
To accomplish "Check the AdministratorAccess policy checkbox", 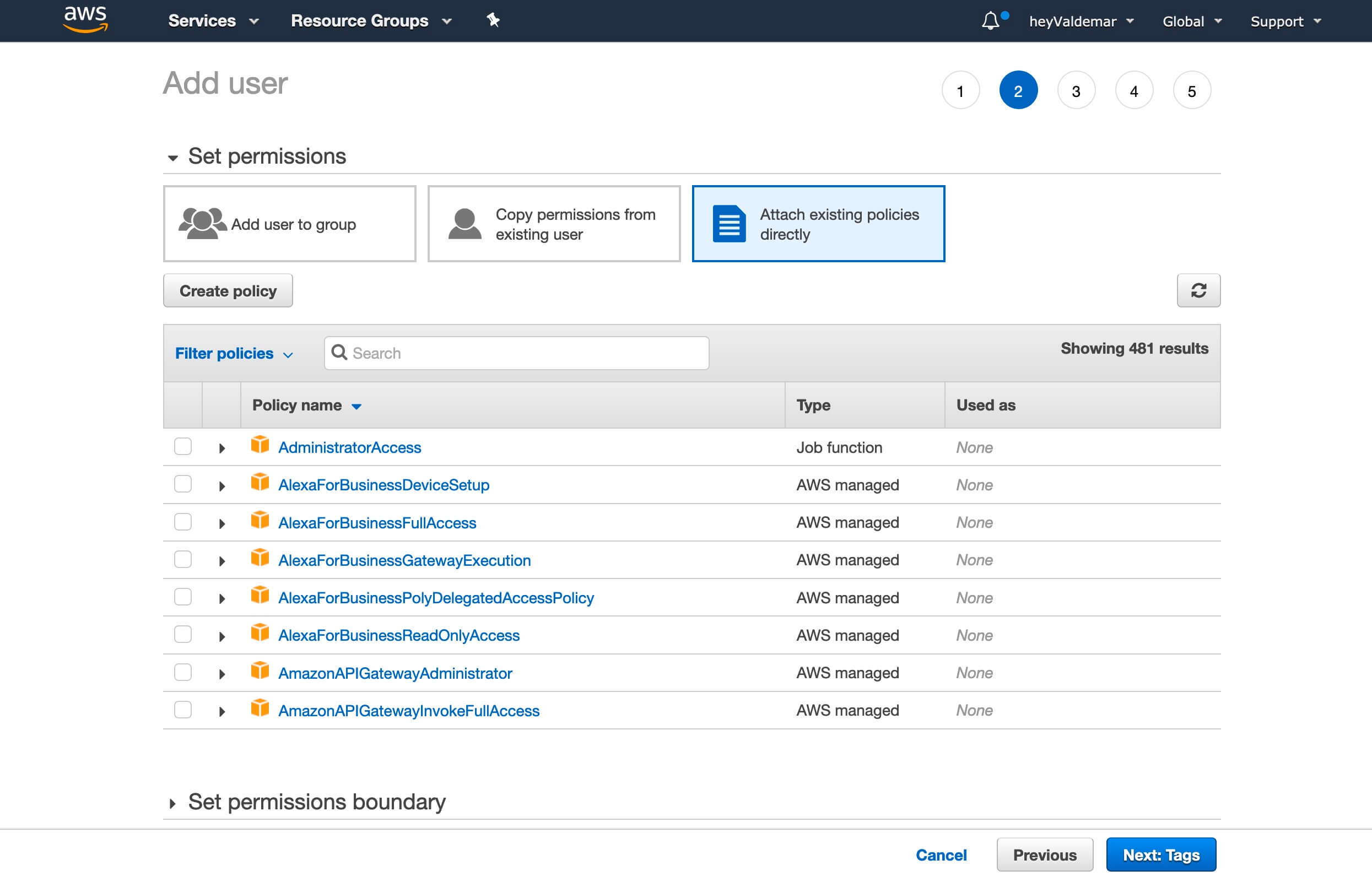I will [184, 447].
